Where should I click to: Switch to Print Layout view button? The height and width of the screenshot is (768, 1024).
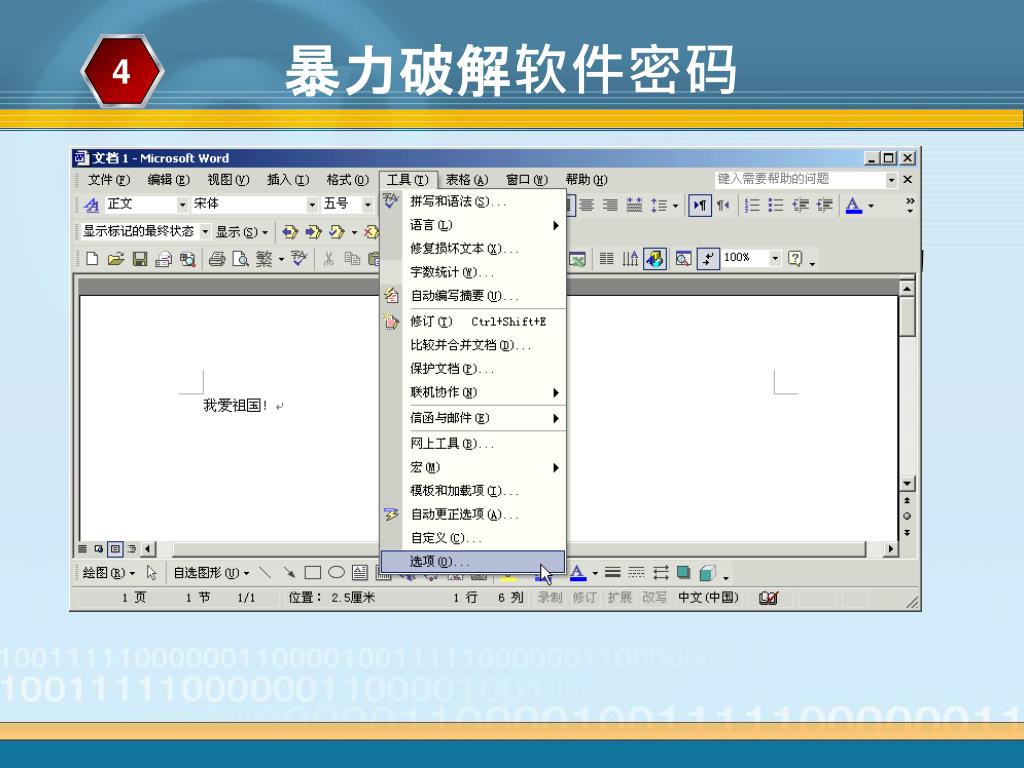point(115,549)
